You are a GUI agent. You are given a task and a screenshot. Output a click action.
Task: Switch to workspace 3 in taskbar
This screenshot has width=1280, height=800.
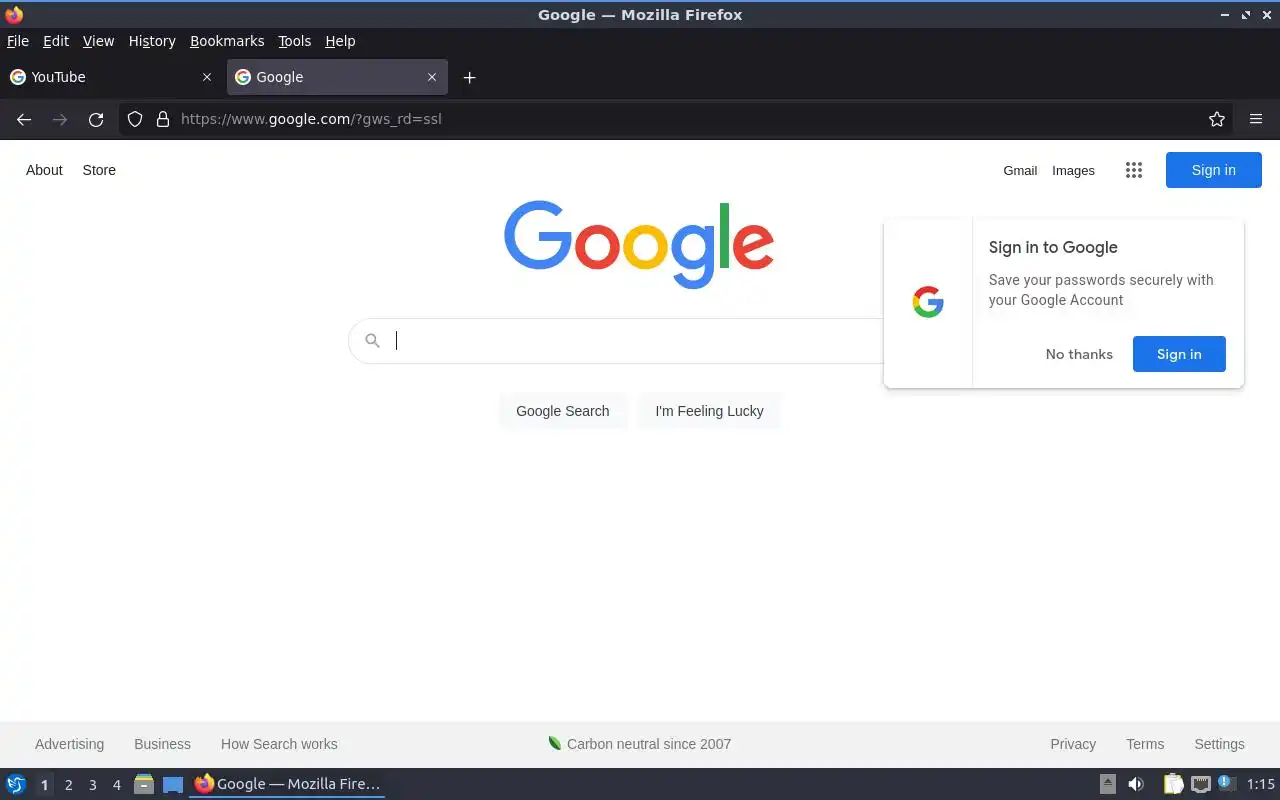click(x=92, y=785)
